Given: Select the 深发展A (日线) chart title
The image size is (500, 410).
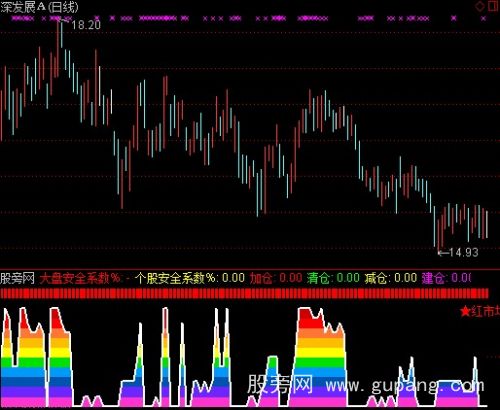Looking at the screenshot, I should 39,7.
